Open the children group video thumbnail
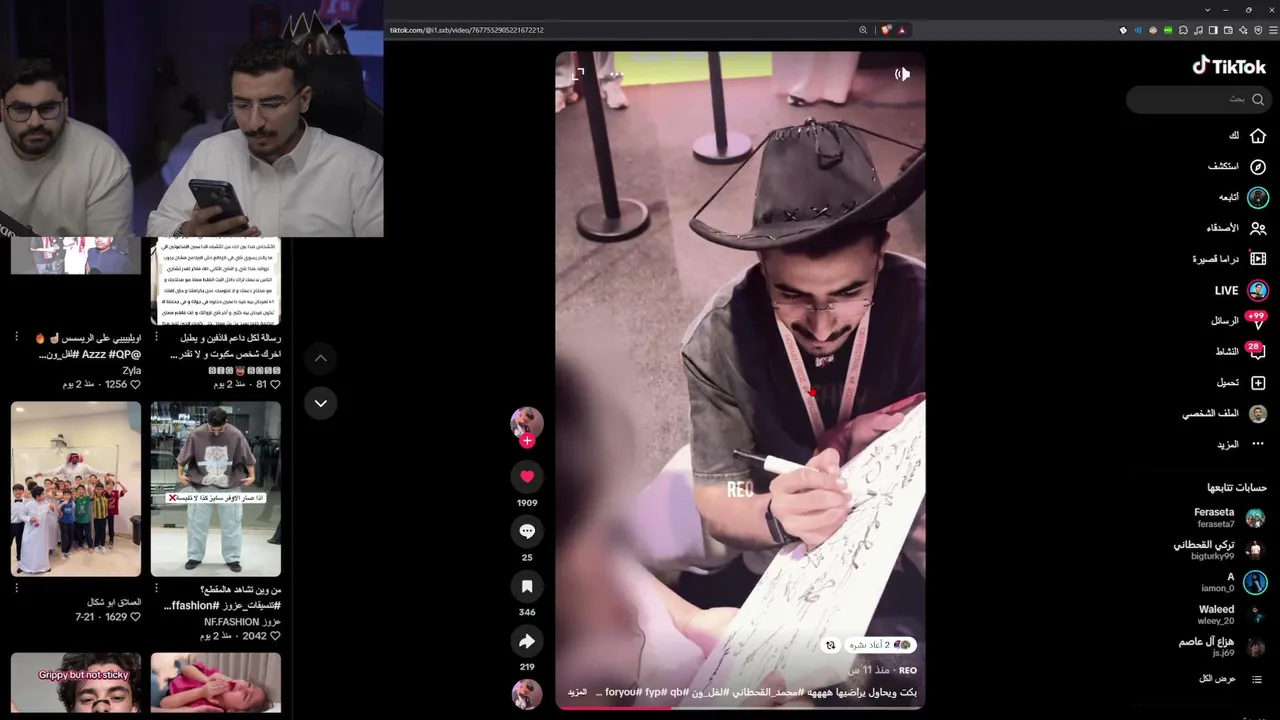 (x=76, y=489)
